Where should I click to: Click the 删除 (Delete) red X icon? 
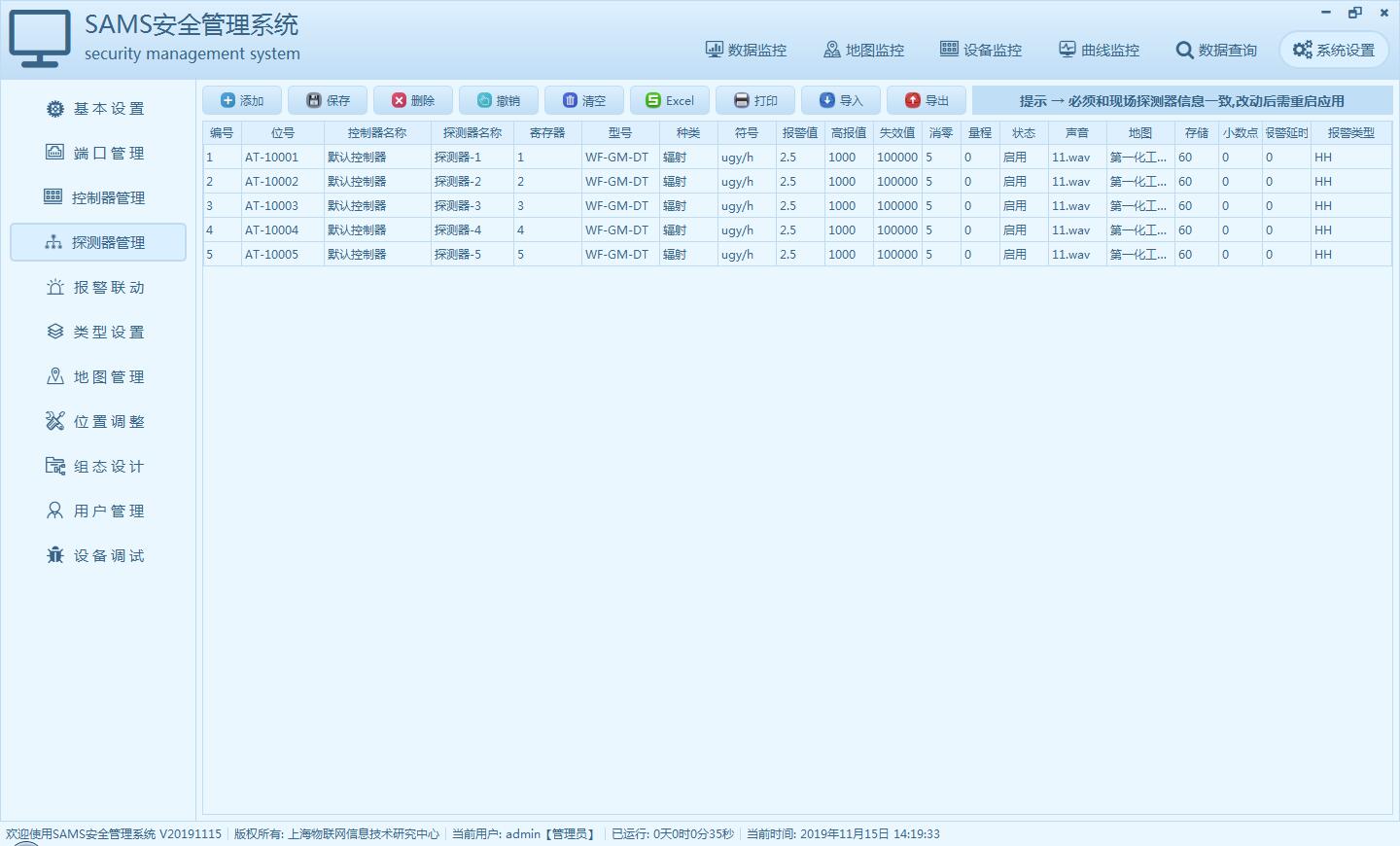click(399, 100)
